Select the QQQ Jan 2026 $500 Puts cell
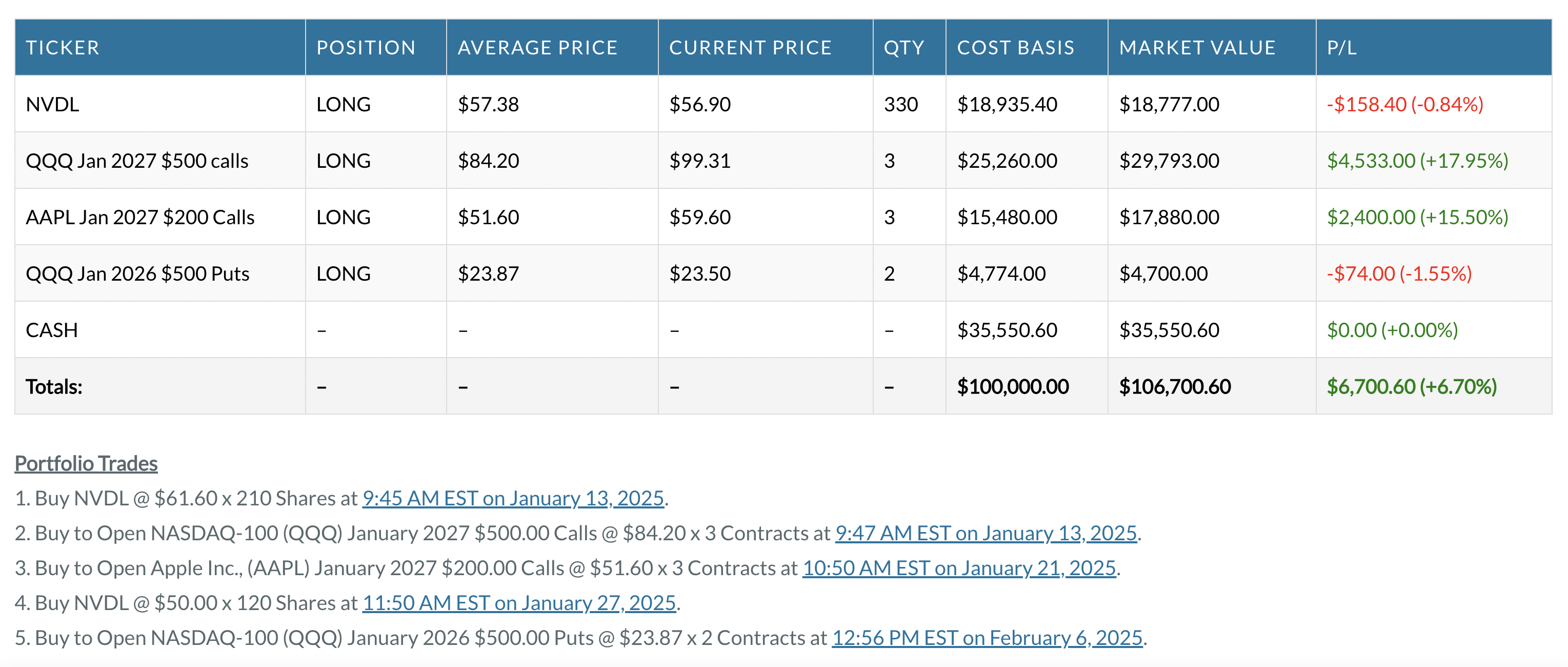1568x667 pixels. [x=137, y=273]
